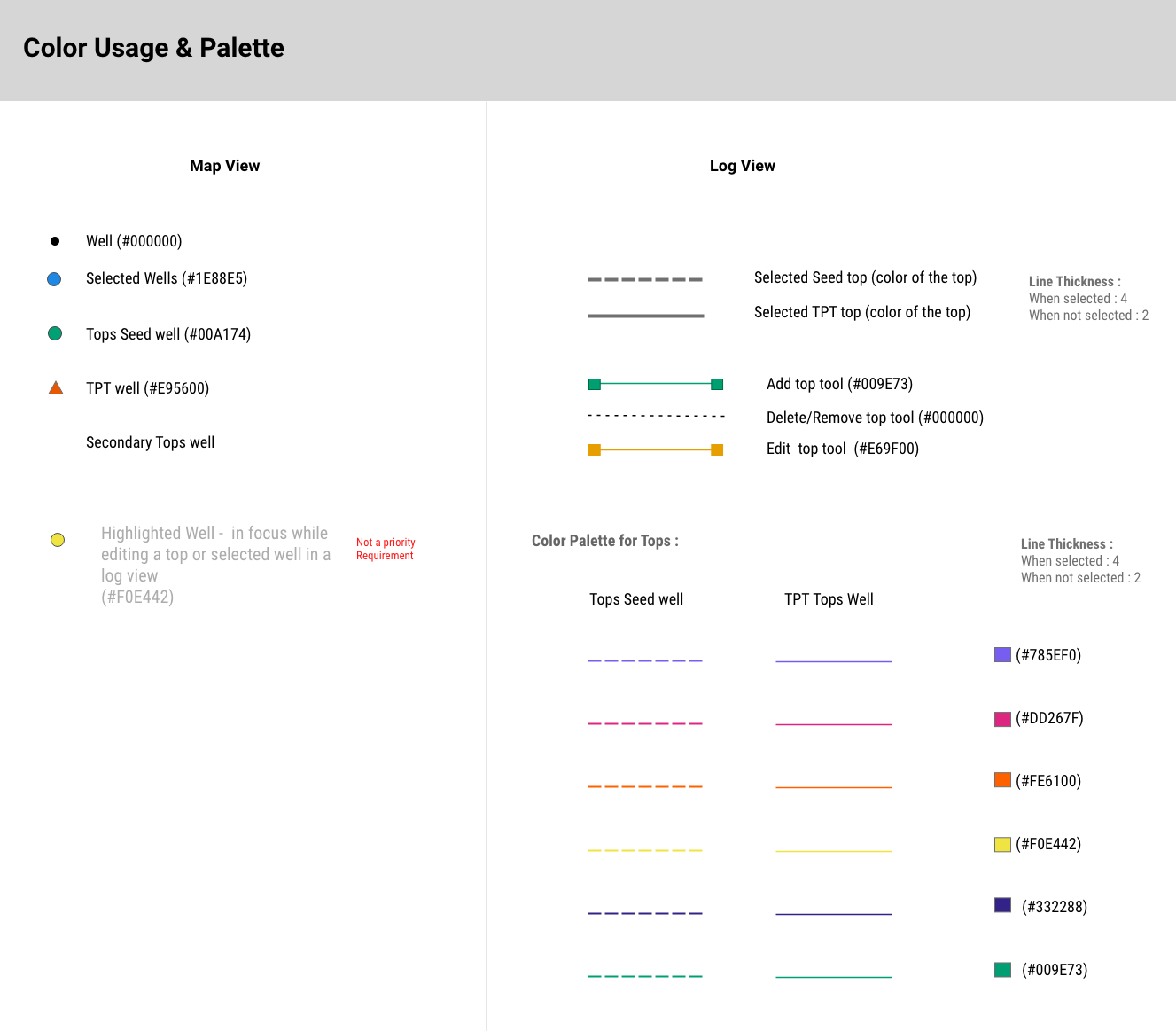Screen dimensions: 1176x1031
Task: Click the Map View heading
Action: (x=224, y=166)
